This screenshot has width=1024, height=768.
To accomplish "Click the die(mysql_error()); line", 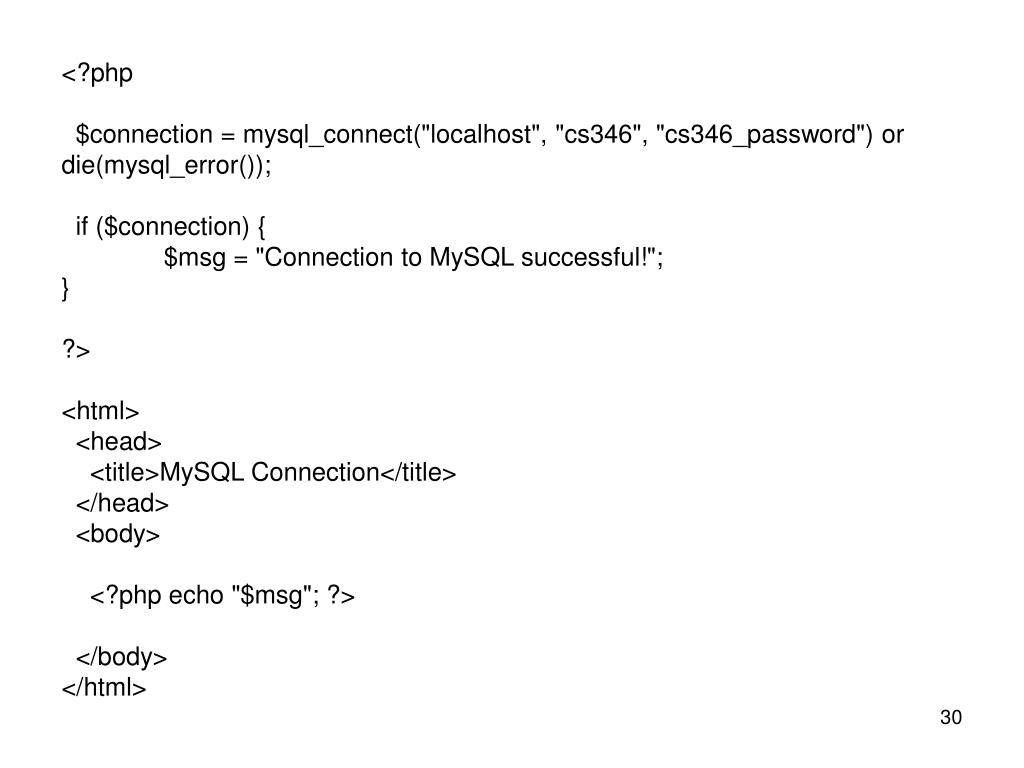I will (x=167, y=166).
